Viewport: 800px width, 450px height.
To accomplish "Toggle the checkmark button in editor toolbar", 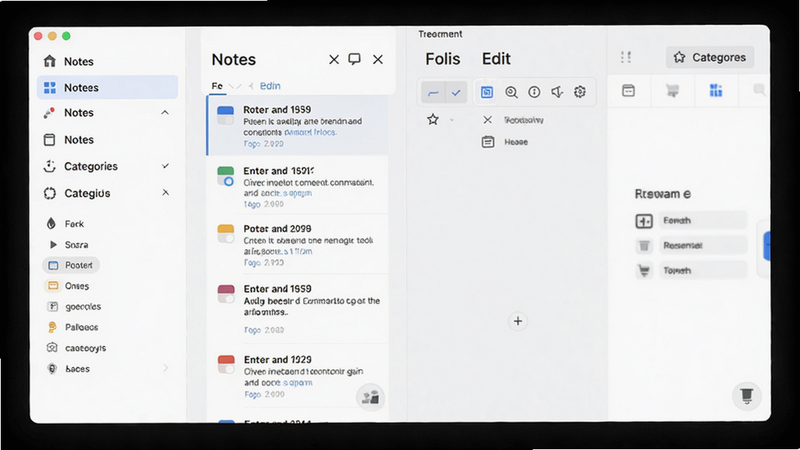I will (456, 92).
